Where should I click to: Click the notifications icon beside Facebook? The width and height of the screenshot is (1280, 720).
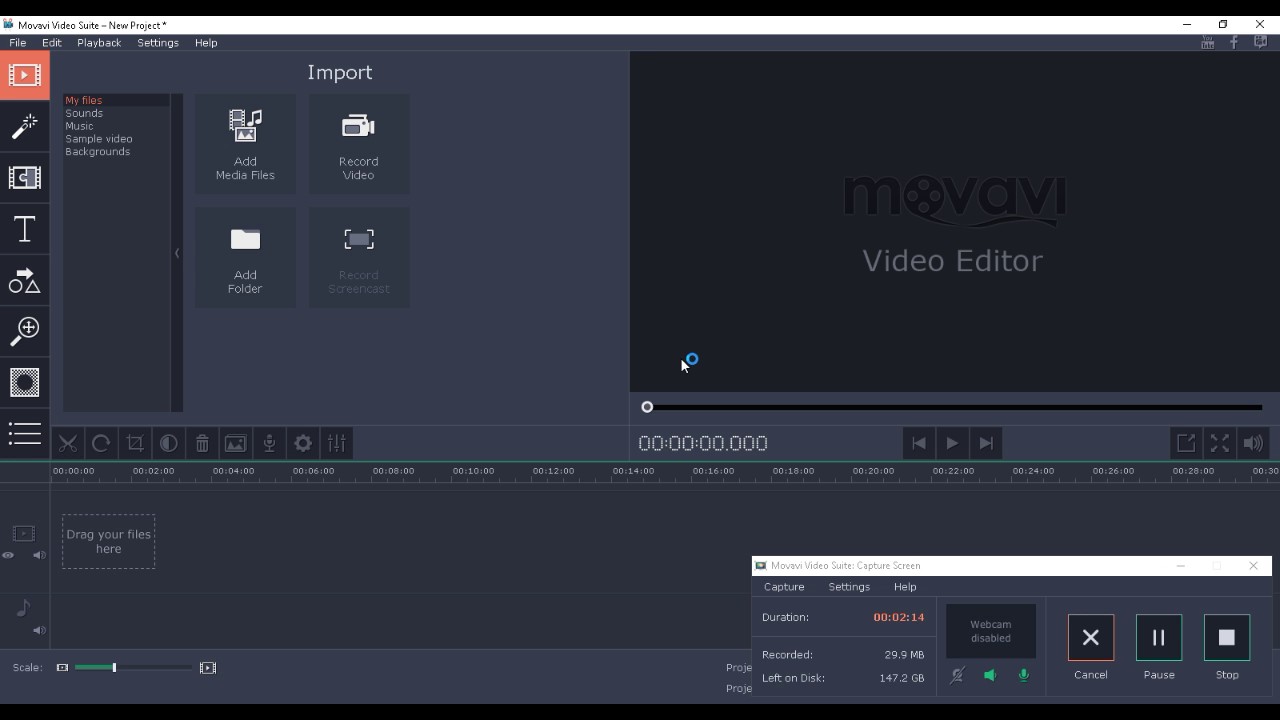[1260, 42]
